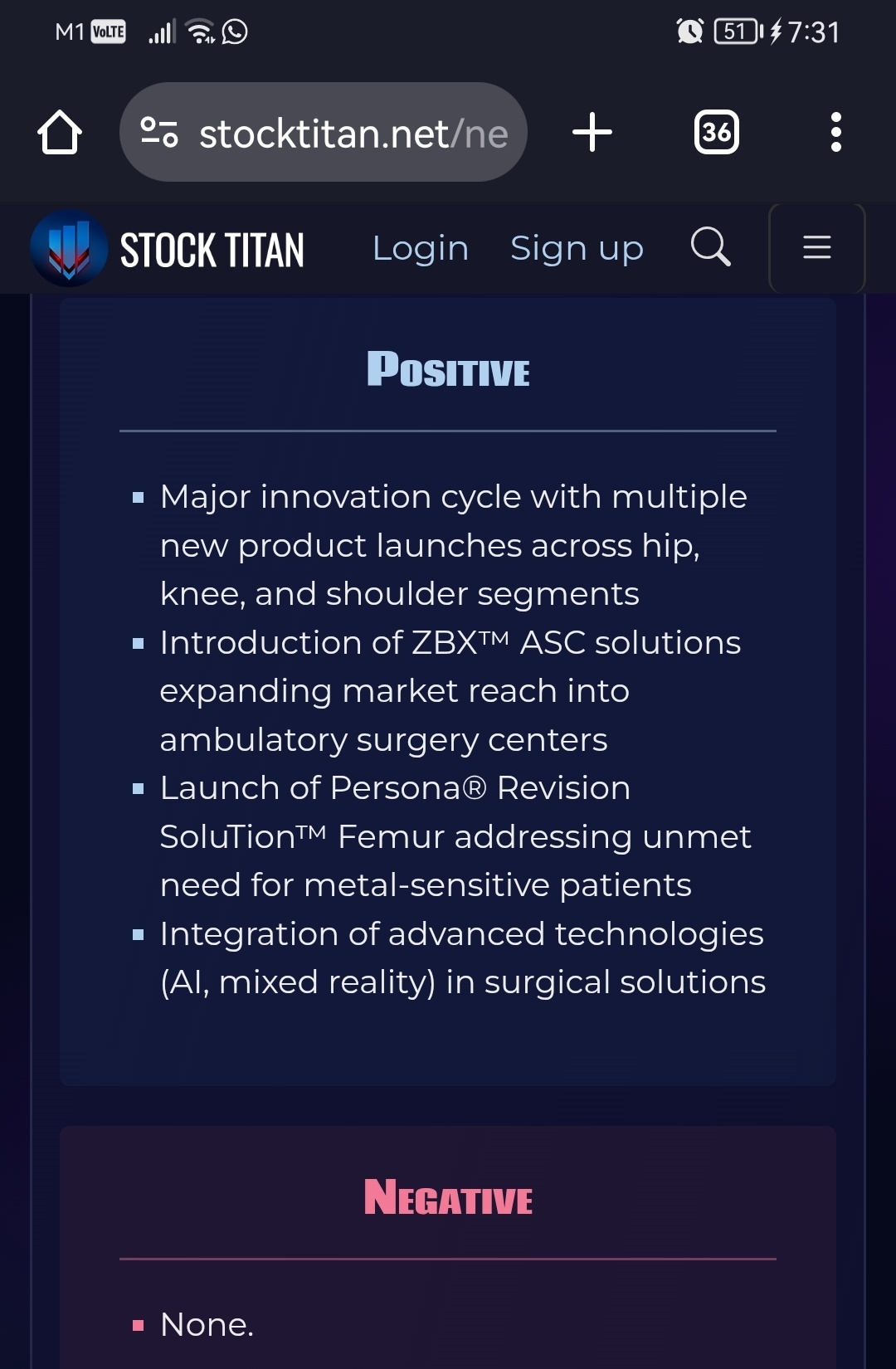This screenshot has width=896, height=1369.
Task: Select the Positive section heading
Action: pos(448,369)
